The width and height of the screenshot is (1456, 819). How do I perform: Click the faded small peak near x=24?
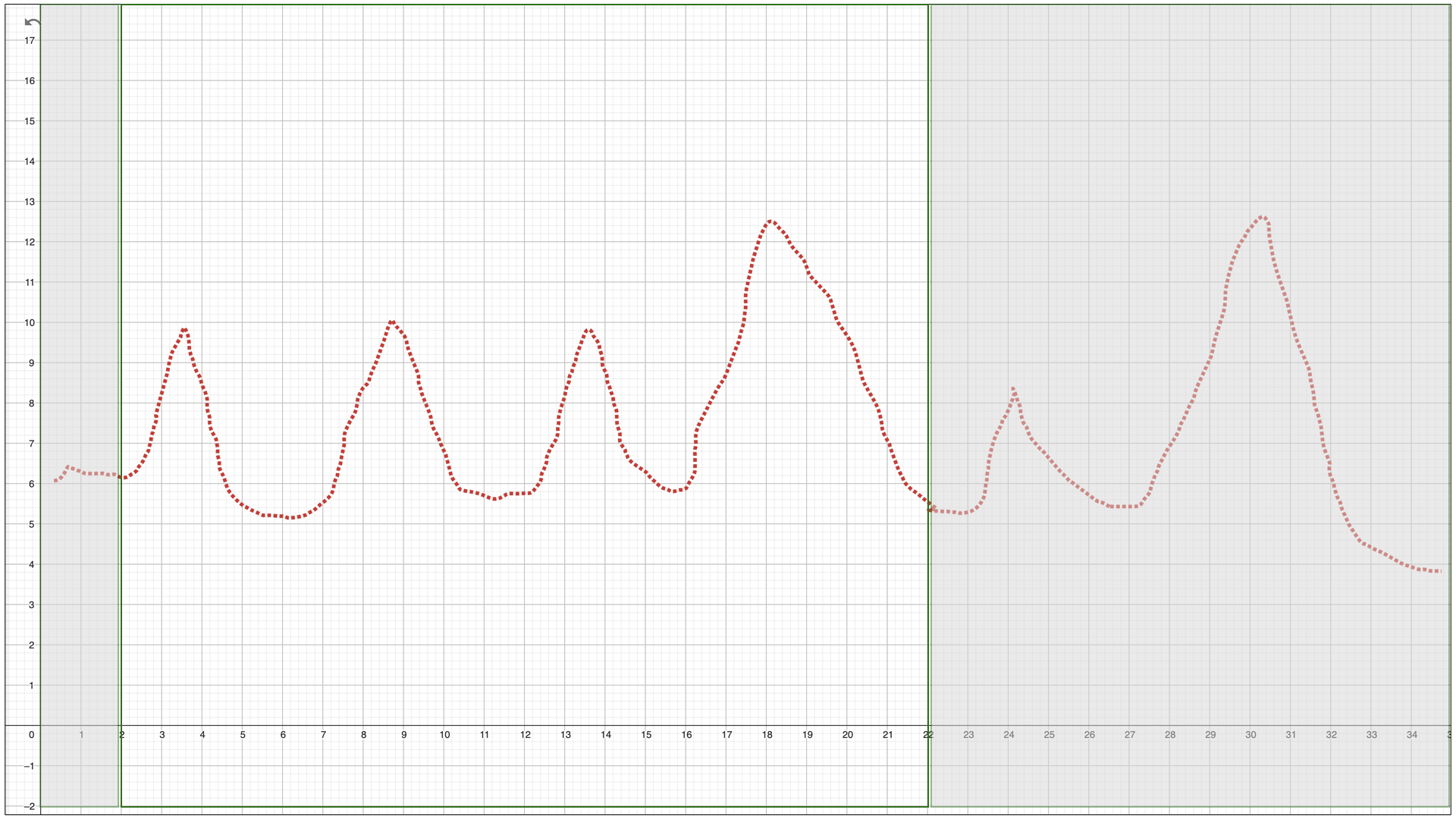pyautogui.click(x=1013, y=390)
